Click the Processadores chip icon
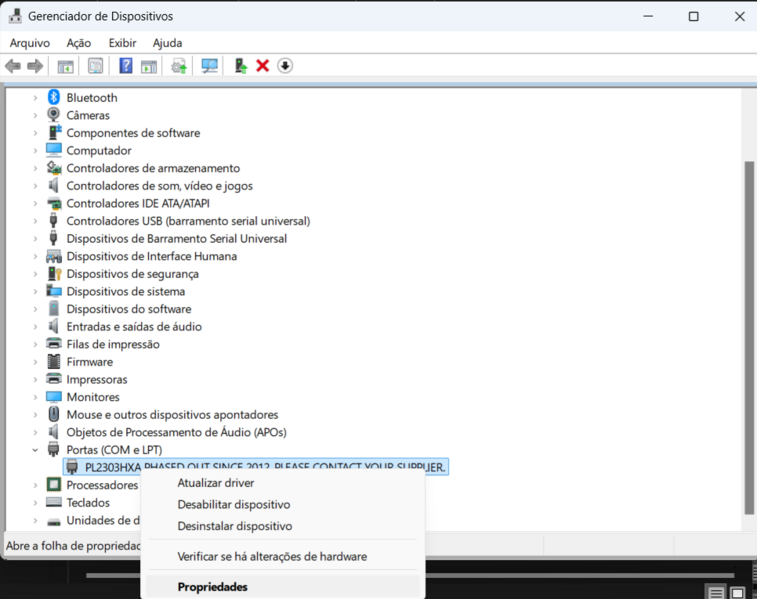The image size is (757, 599). 54,484
